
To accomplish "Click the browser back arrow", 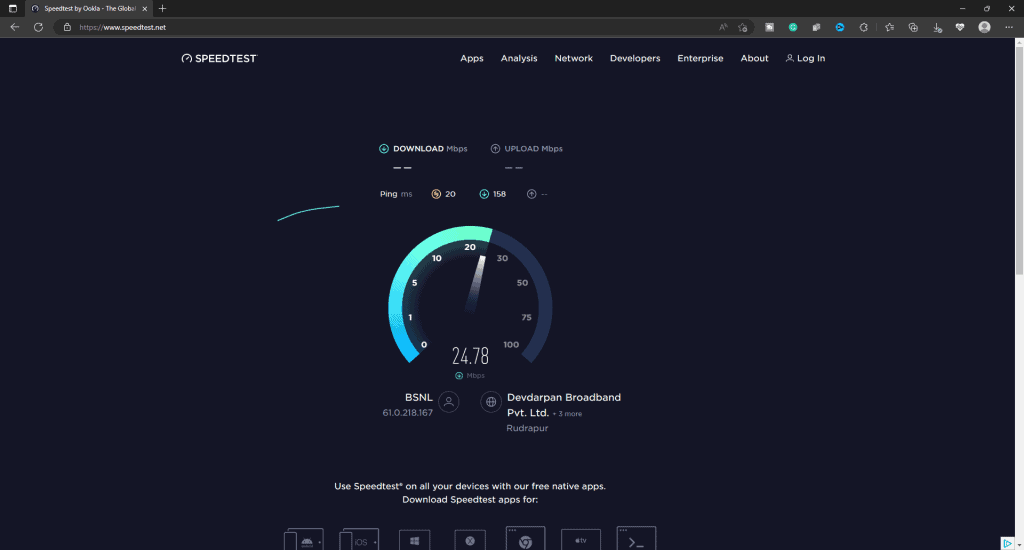I will coord(14,27).
